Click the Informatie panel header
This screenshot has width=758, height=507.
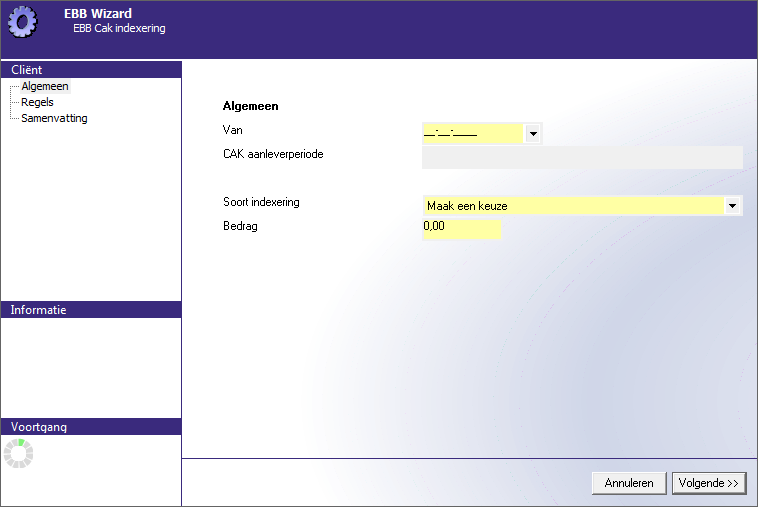(x=91, y=310)
